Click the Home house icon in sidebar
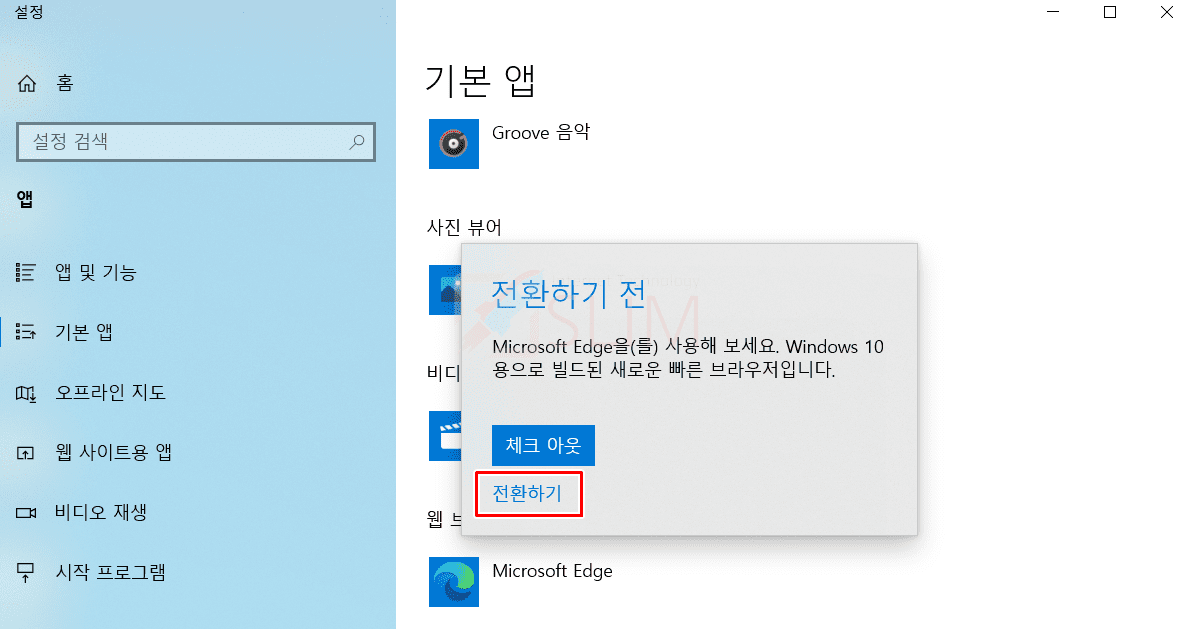The image size is (1189, 629). [27, 83]
